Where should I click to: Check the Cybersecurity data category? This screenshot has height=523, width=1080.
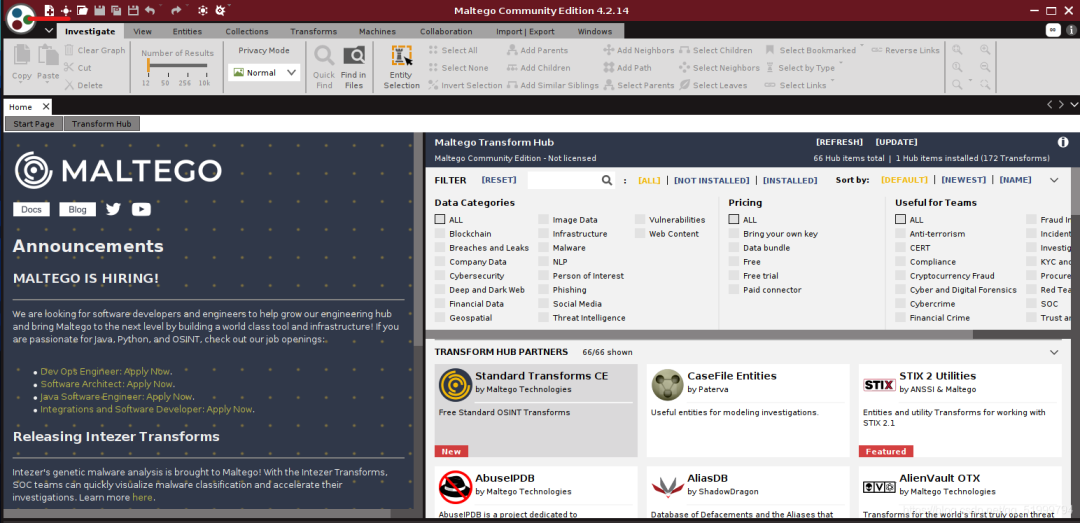[x=439, y=276]
